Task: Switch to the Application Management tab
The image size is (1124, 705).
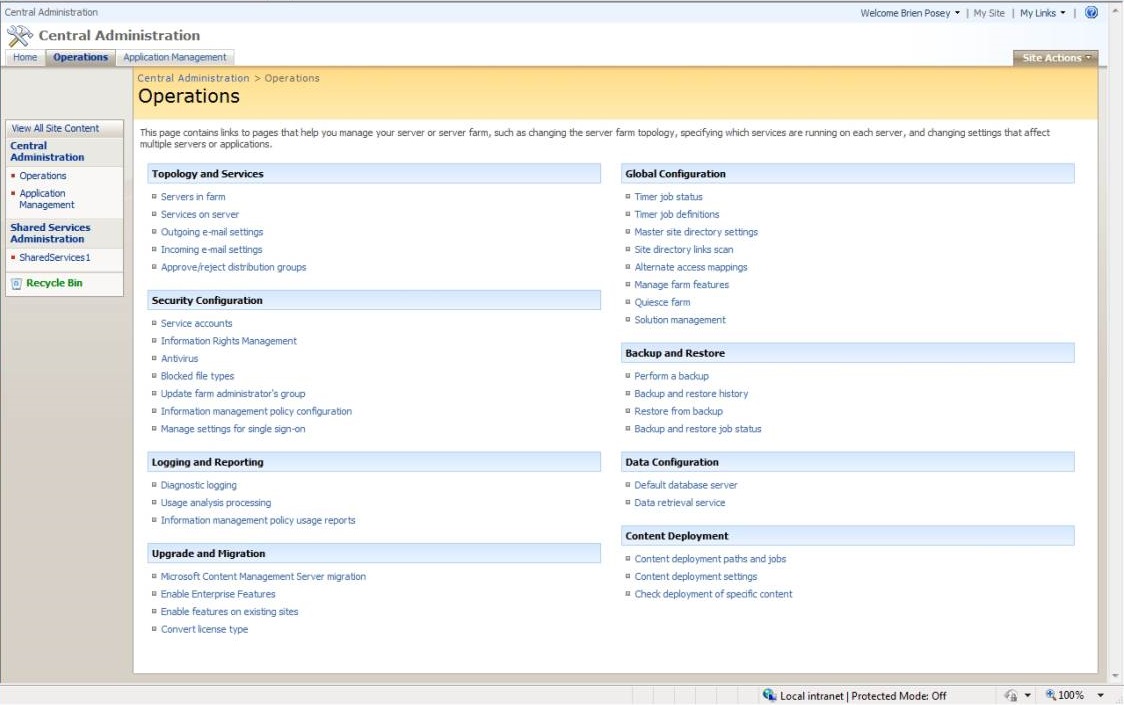Action: point(175,57)
